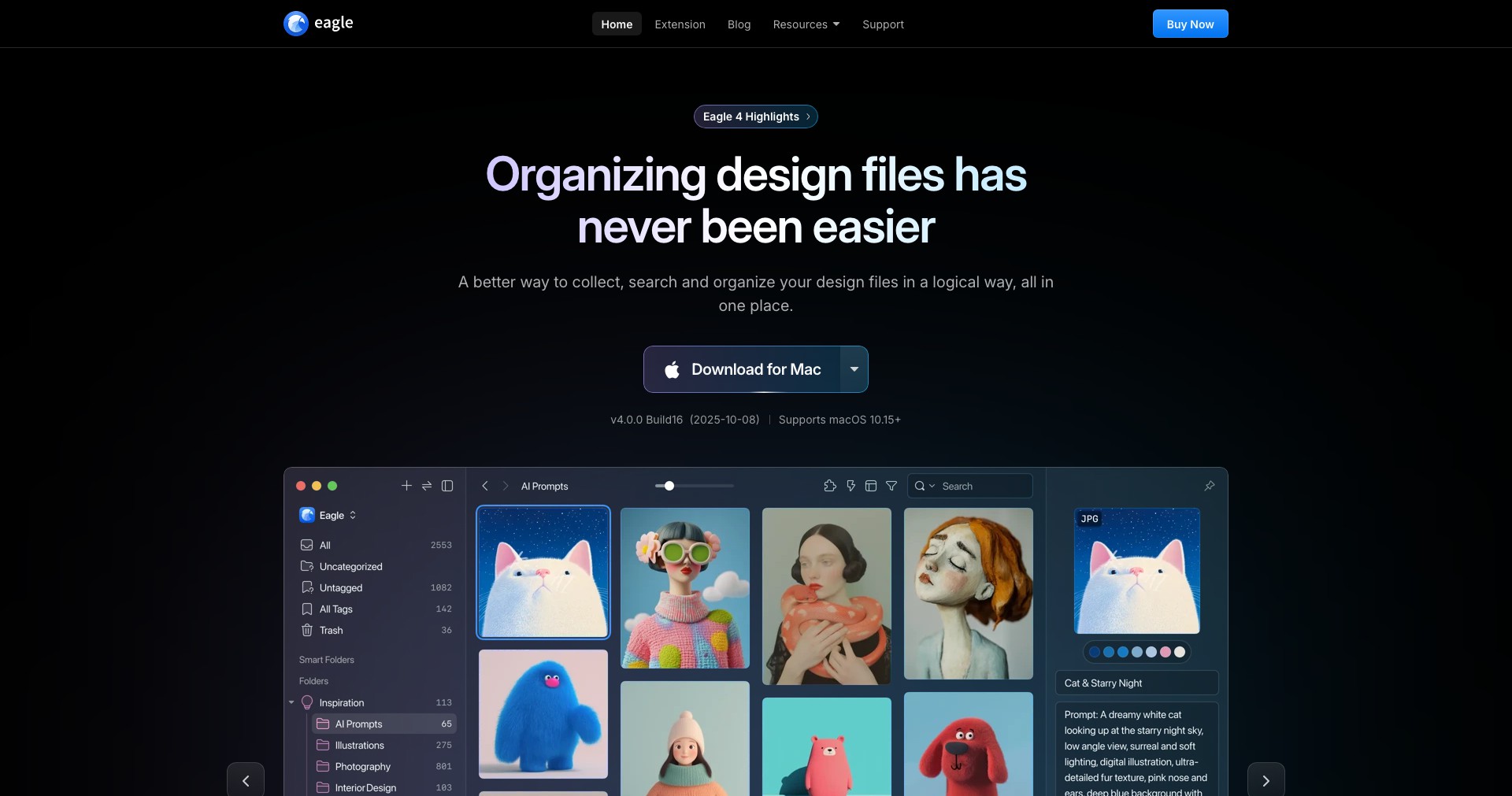Open the Support page
The width and height of the screenshot is (1512, 796).
[883, 24]
